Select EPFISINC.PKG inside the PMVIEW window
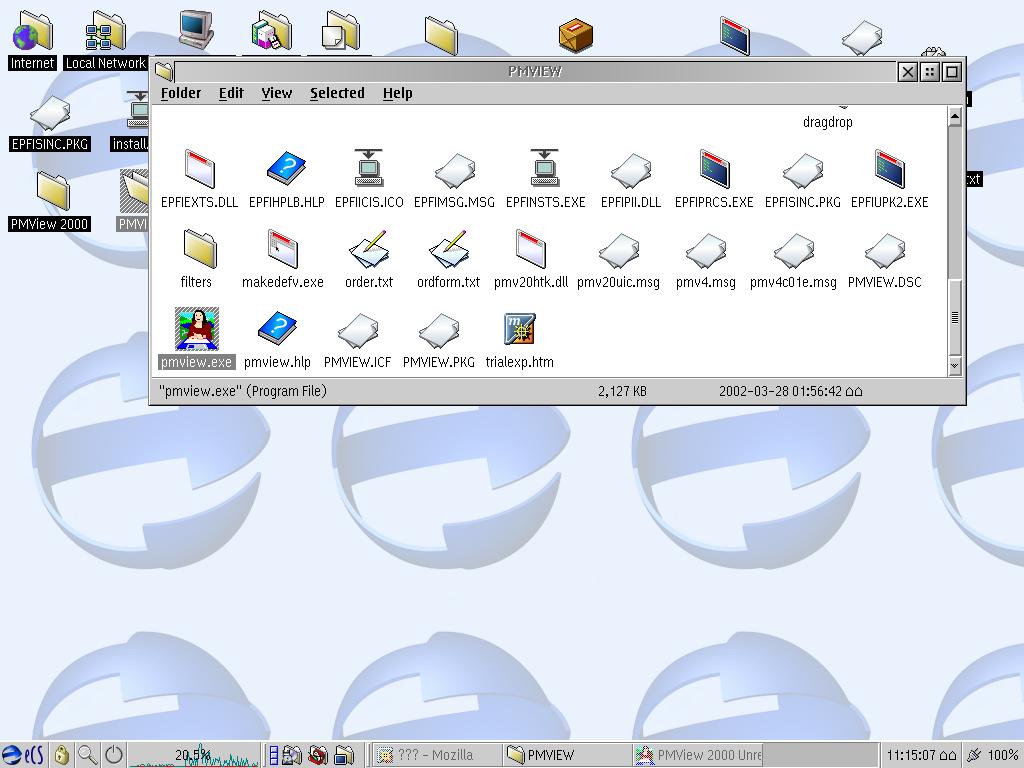This screenshot has height=768, width=1024. [803, 170]
